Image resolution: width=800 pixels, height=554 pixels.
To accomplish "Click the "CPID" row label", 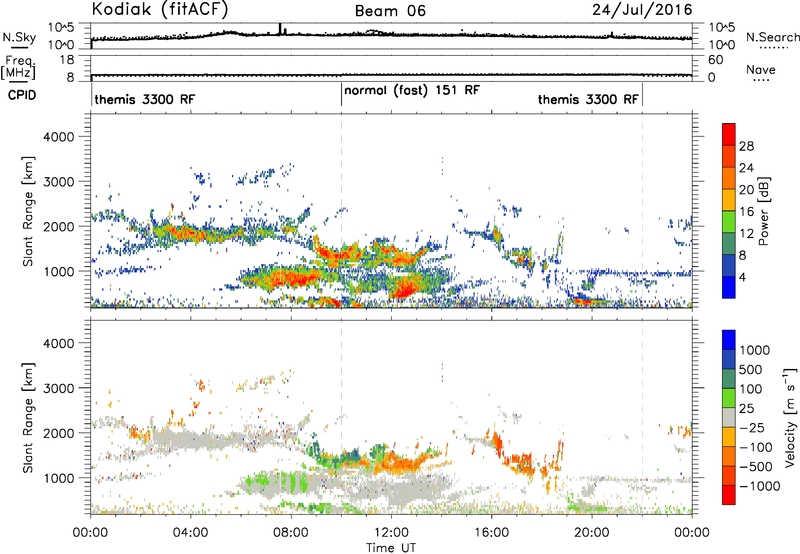I will click(22, 95).
